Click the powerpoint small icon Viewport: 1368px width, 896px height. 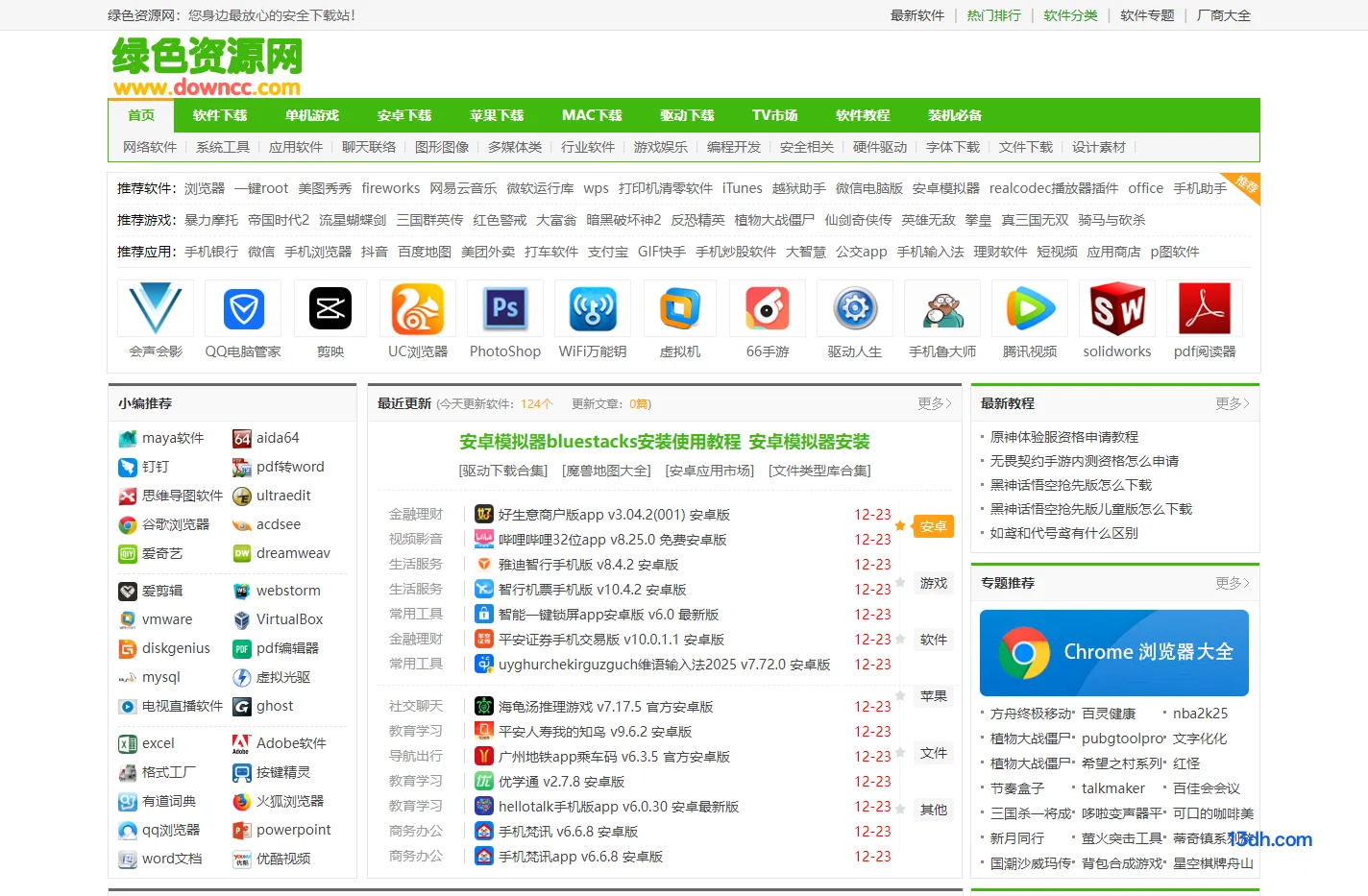pos(242,831)
